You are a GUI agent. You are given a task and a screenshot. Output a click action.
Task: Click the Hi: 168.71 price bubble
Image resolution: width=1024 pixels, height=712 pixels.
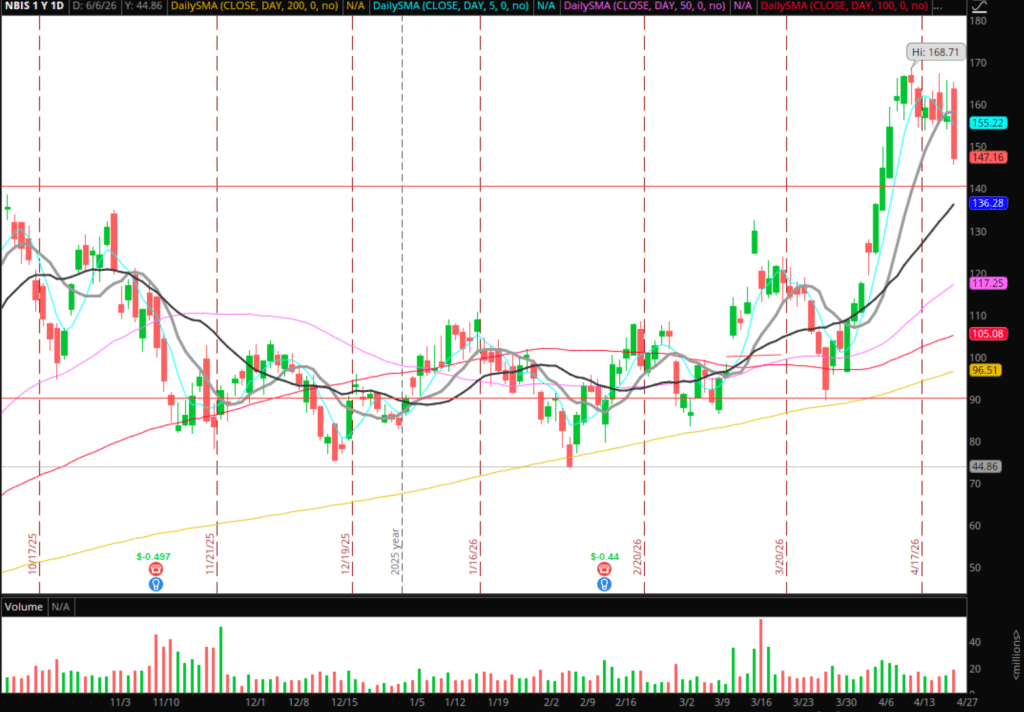click(934, 51)
